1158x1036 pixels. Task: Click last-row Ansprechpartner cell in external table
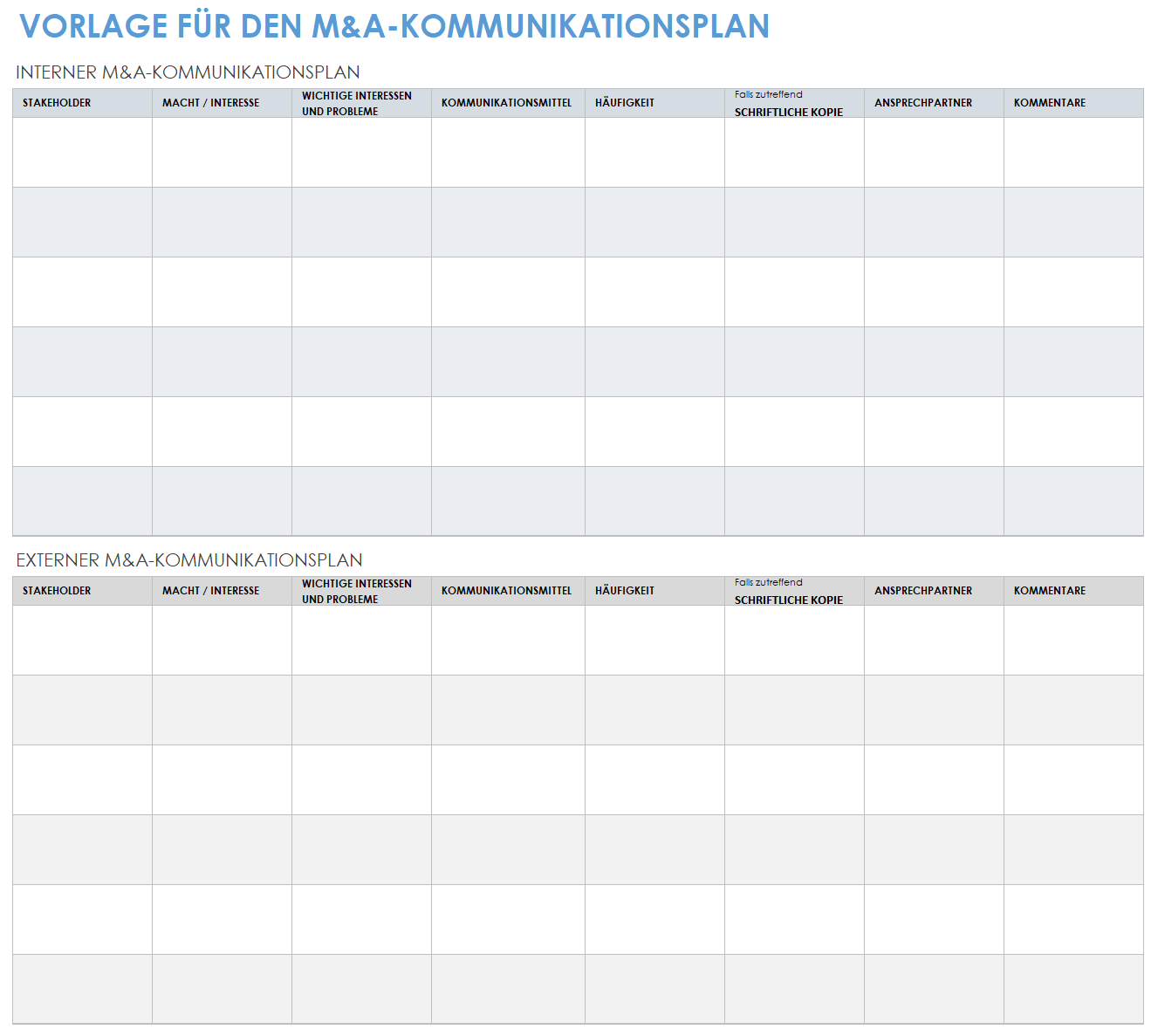pos(934,989)
